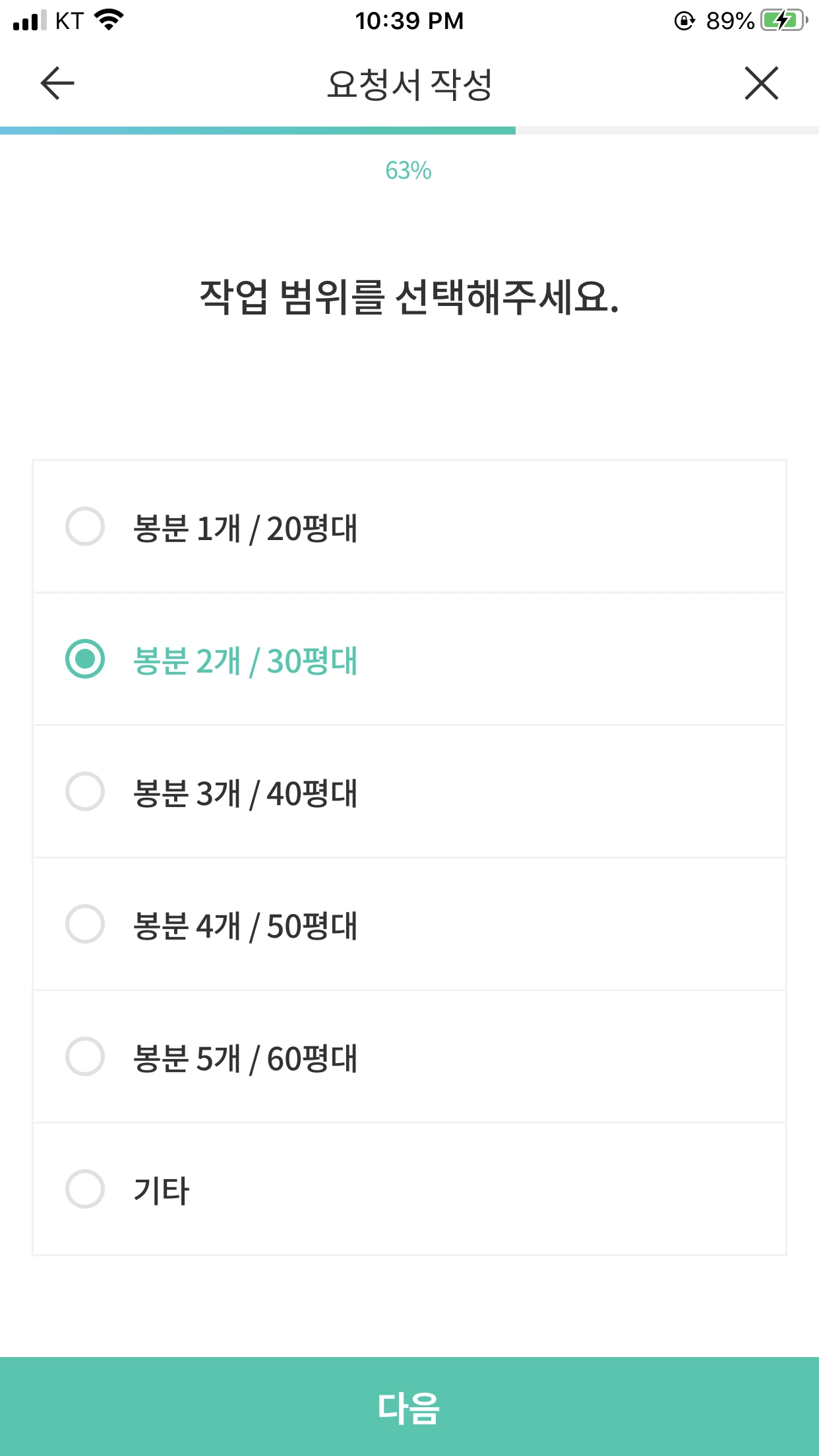Select the 봉분 2개 / 30평대 radio button

click(85, 659)
